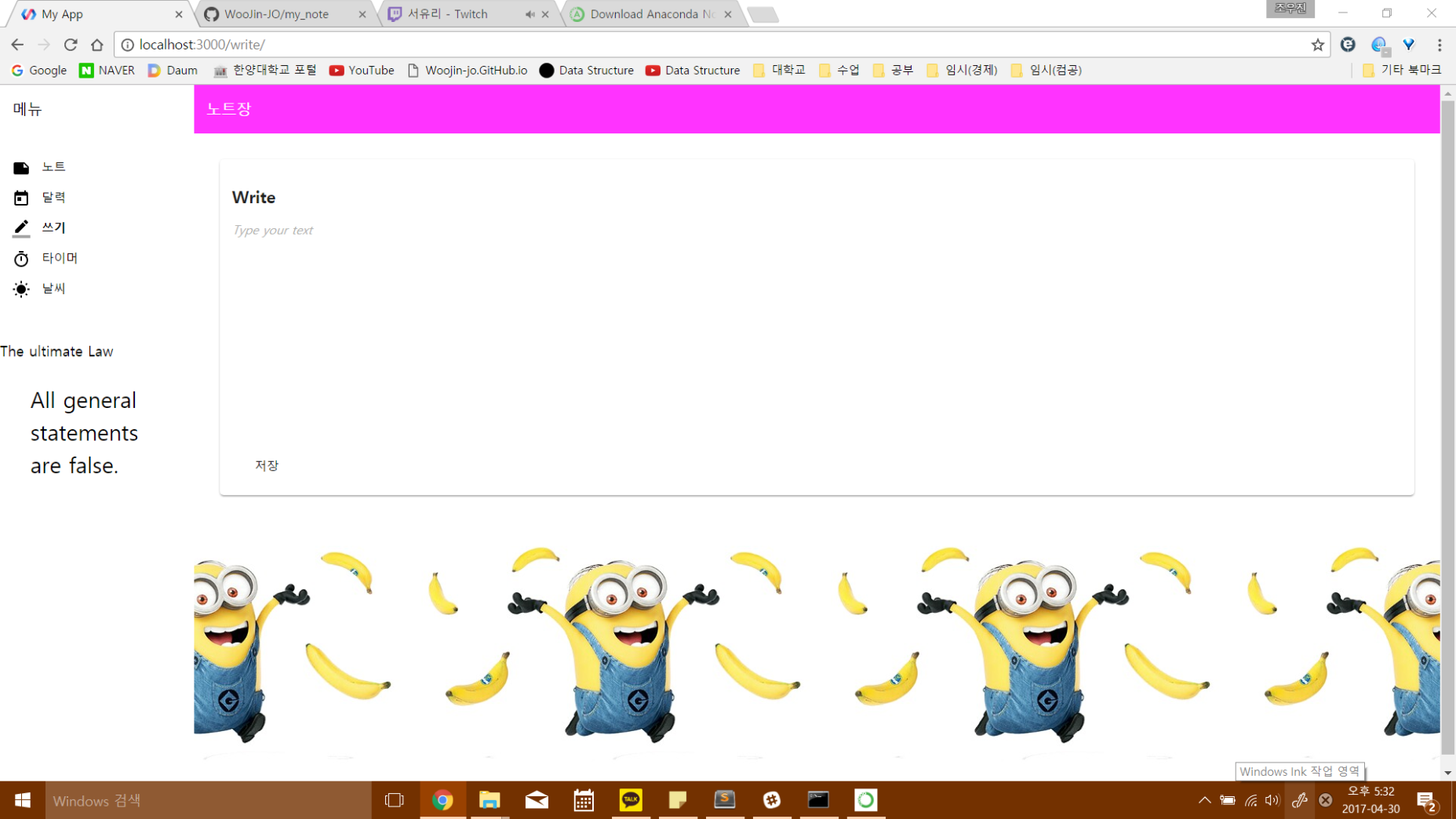This screenshot has width=1456, height=819.
Task: Open the Action Center notifications icon
Action: coord(1426,801)
